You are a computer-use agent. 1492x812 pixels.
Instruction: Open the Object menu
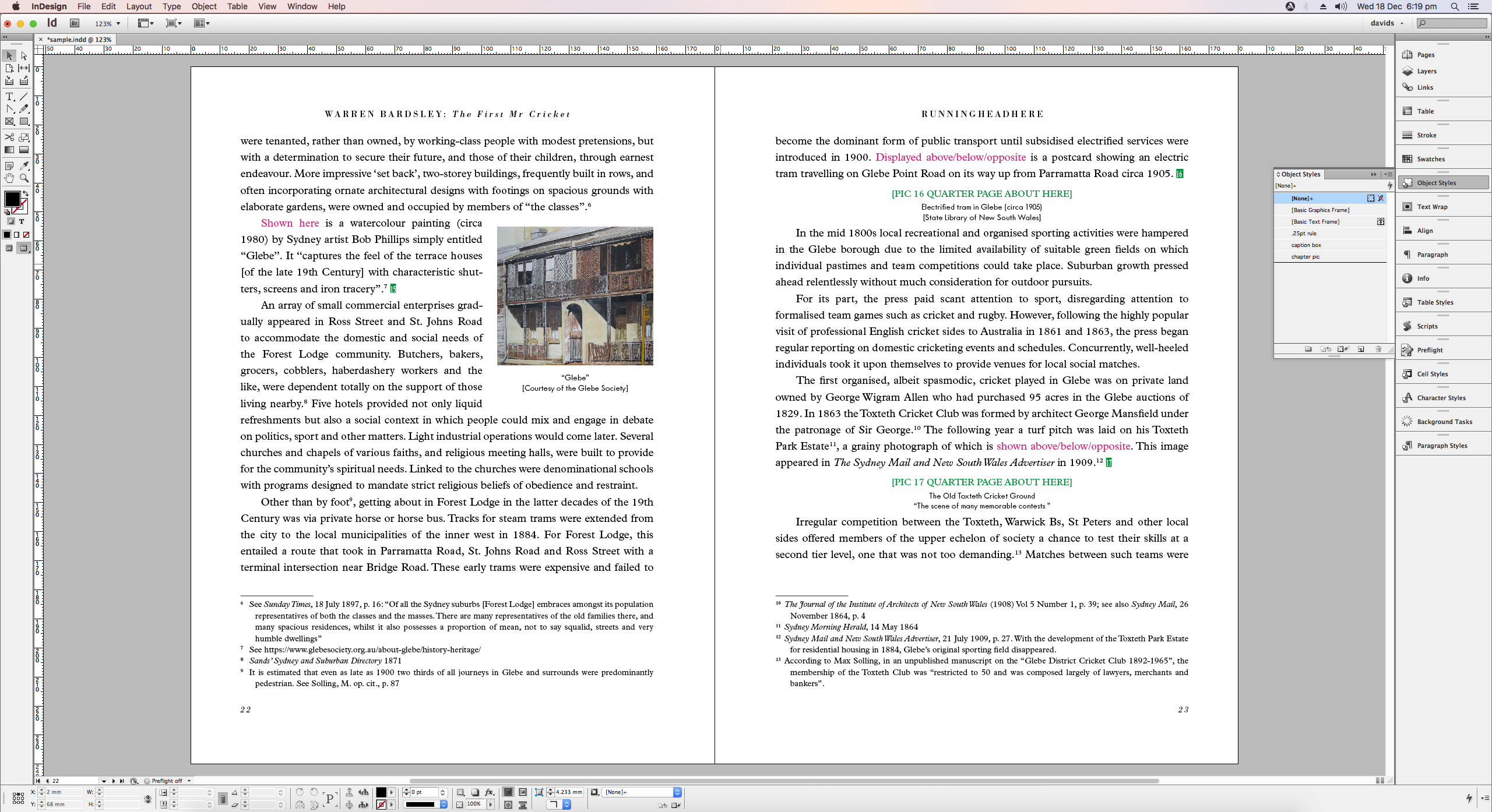(x=204, y=6)
